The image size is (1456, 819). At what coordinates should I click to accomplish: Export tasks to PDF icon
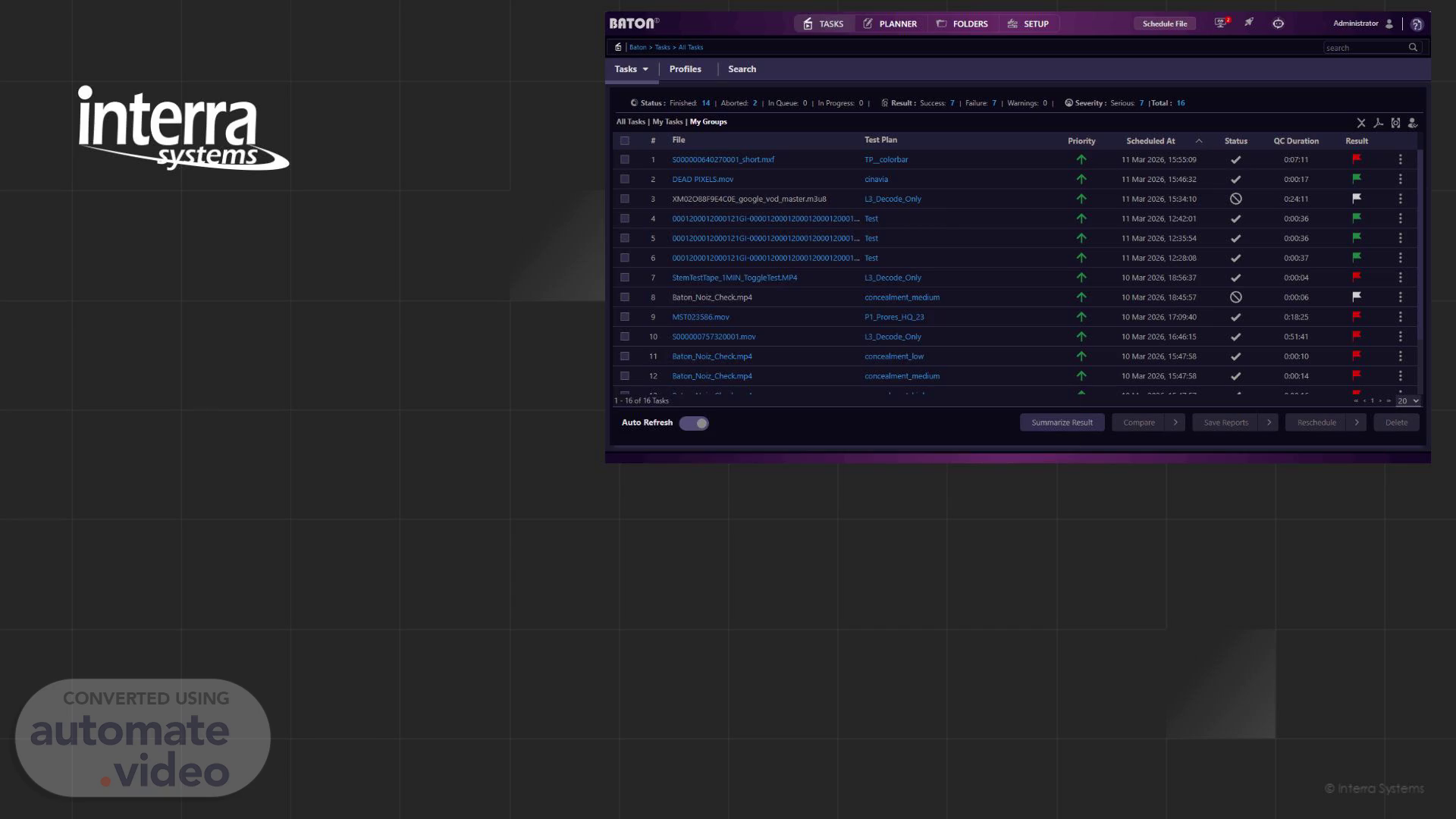click(1379, 123)
